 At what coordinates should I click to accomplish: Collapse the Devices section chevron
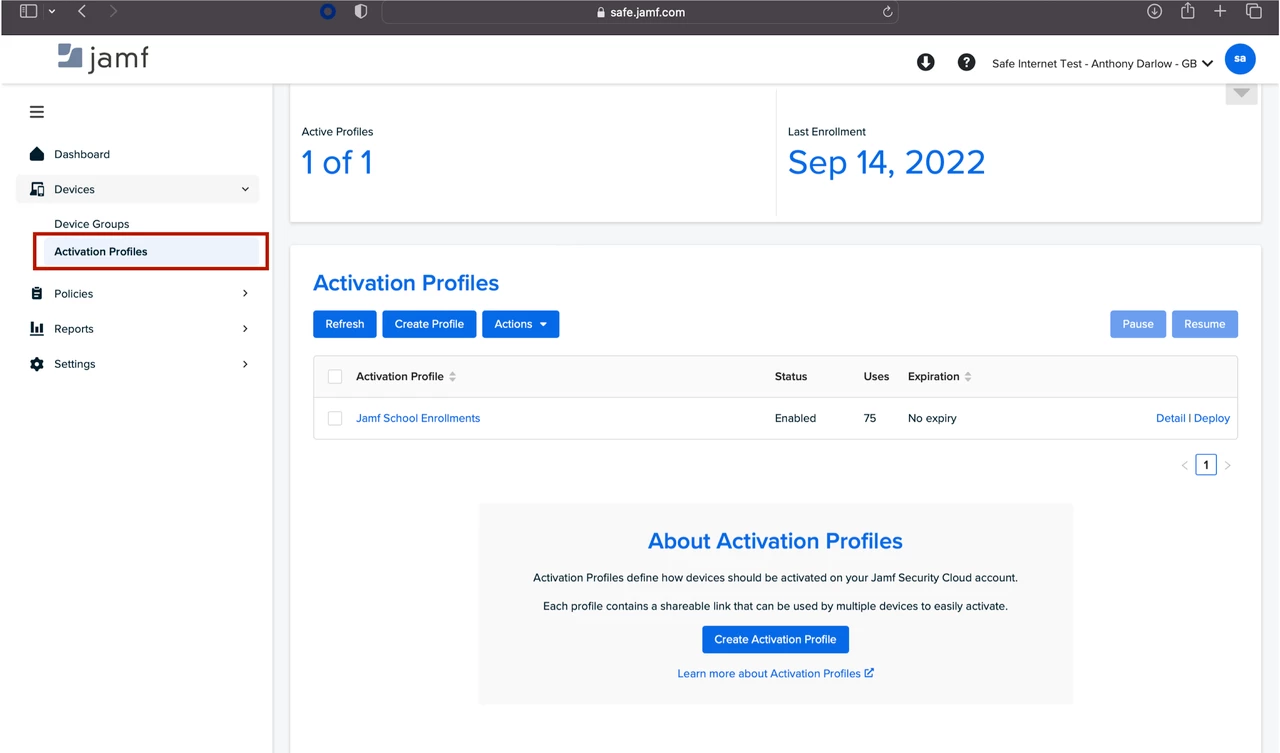[x=245, y=189]
